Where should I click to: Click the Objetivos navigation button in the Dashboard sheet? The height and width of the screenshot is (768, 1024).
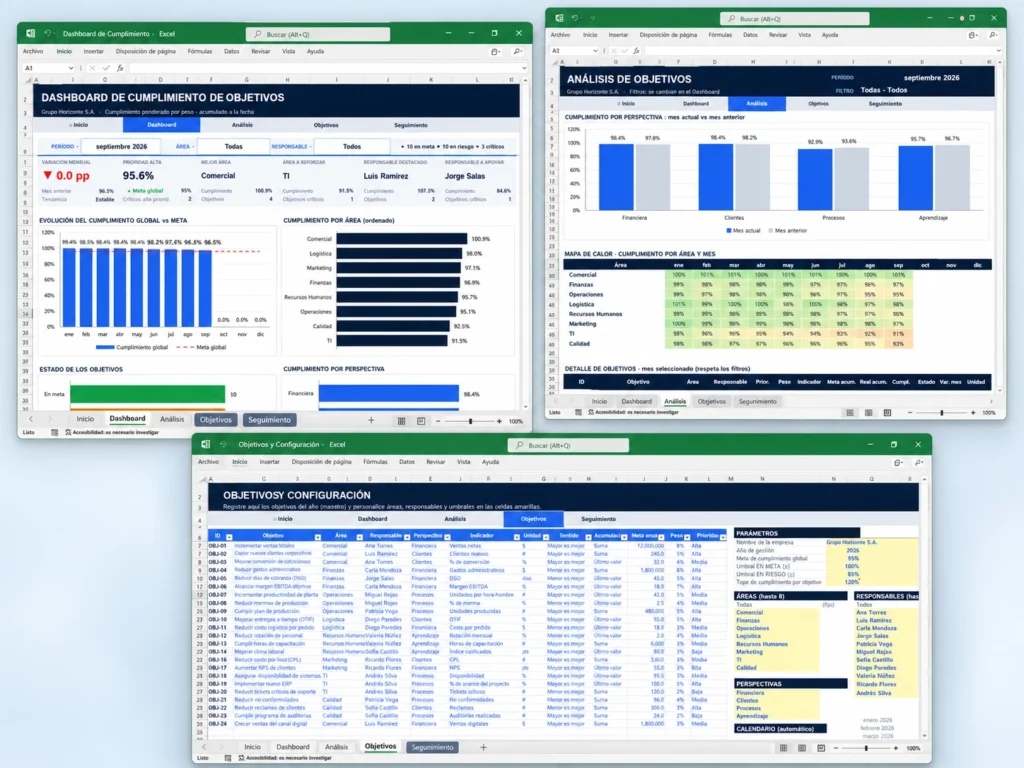(x=326, y=125)
